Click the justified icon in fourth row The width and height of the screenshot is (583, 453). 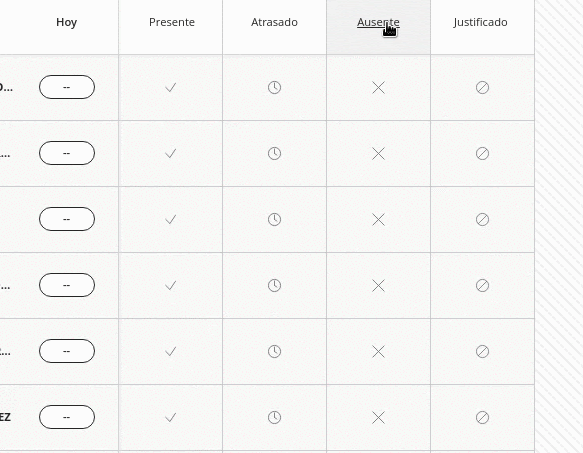(x=482, y=285)
